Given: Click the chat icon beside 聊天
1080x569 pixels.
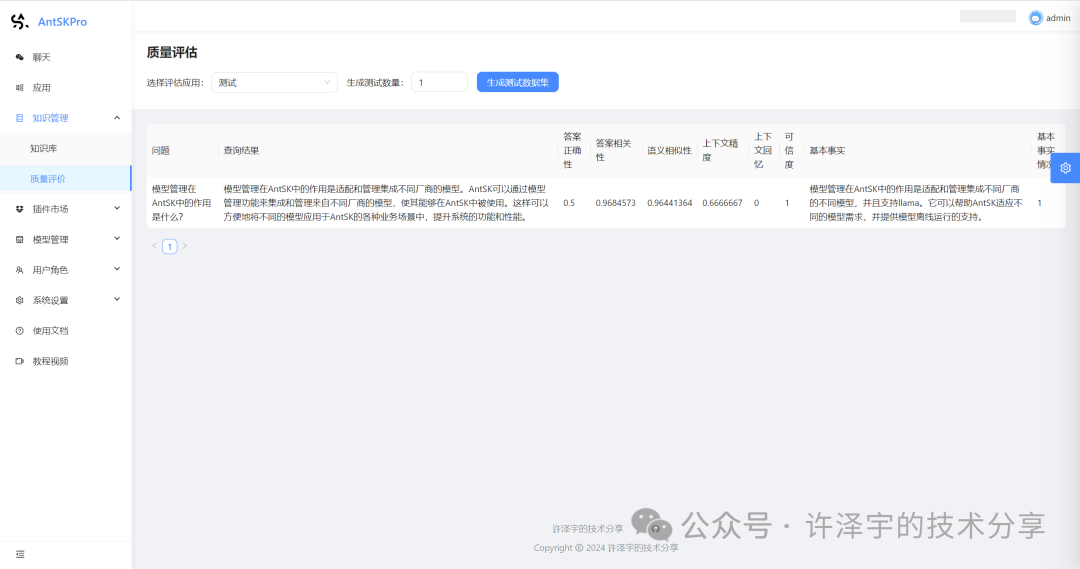Looking at the screenshot, I should tap(19, 57).
